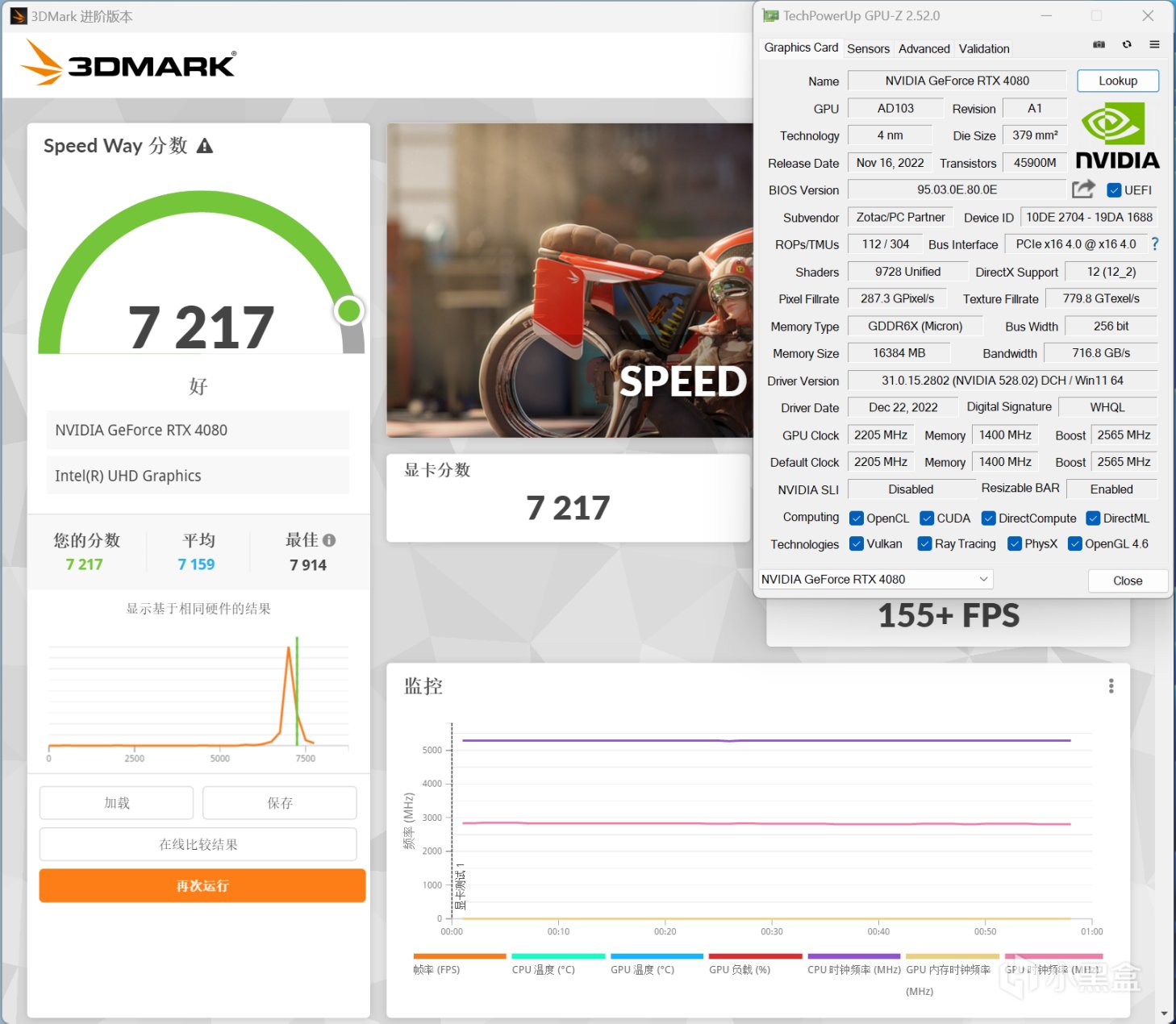This screenshot has height=1024, width=1176.
Task: Click the 在线比较结果 button
Action: coord(198,844)
